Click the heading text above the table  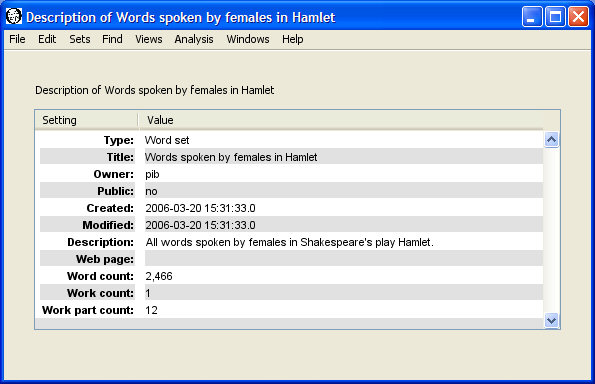(154, 90)
